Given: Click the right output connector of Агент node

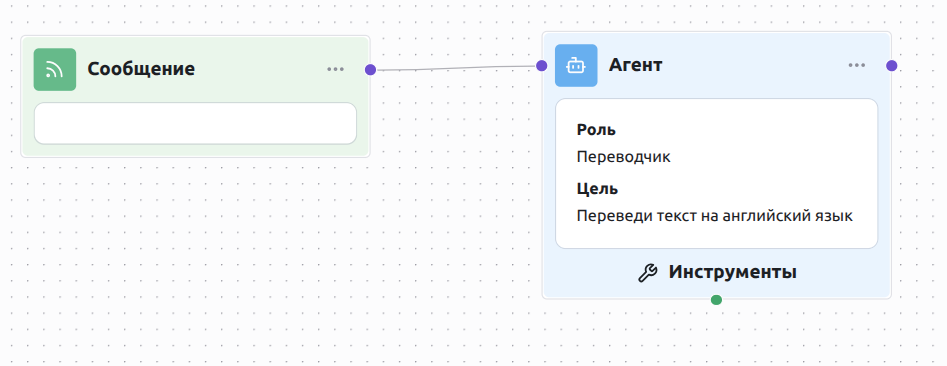Looking at the screenshot, I should point(891,65).
